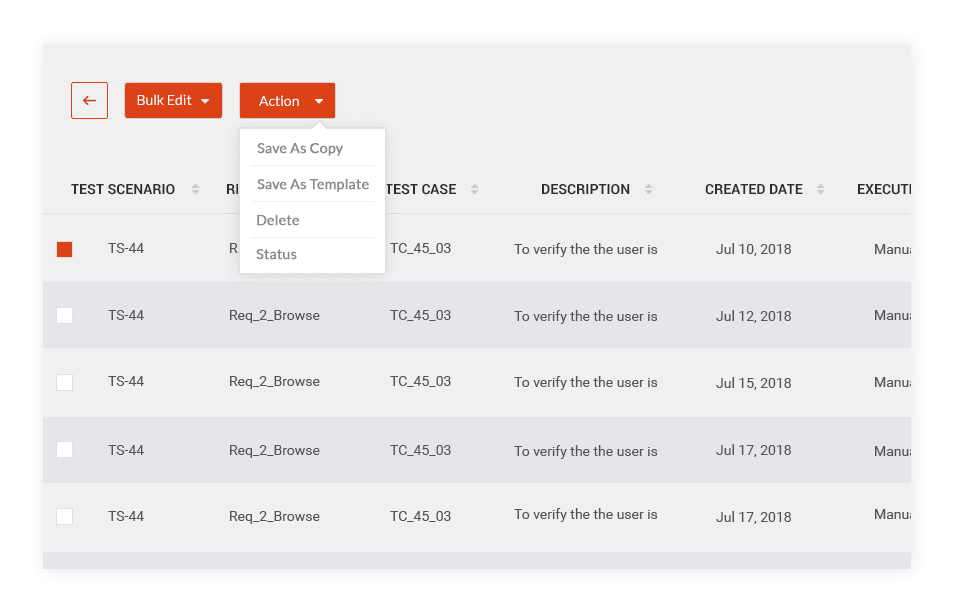Click TC_45_03 in the Jul 10 row
This screenshot has width=957, height=613.
click(421, 248)
